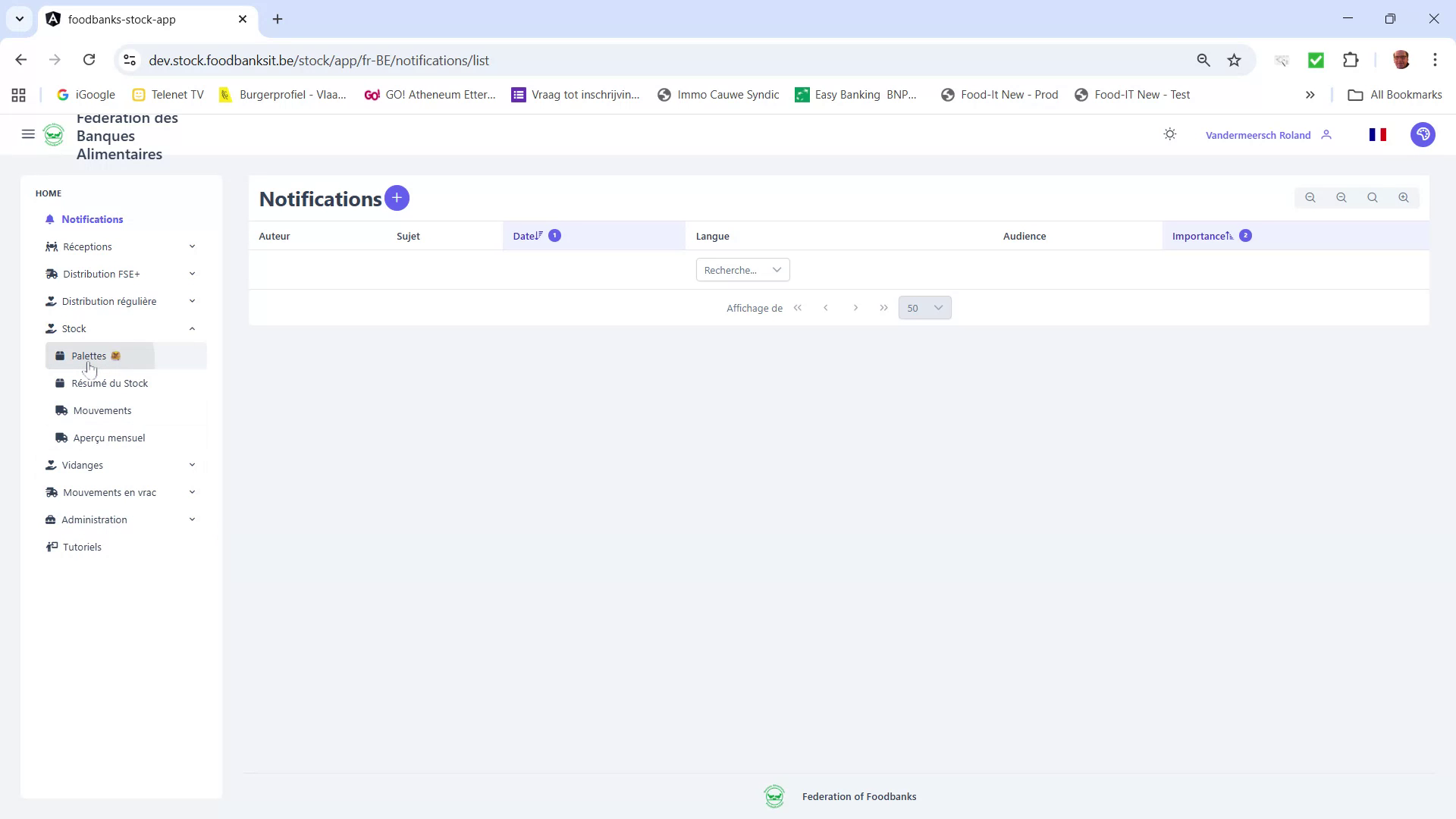Open search with the plain magnifier icon
The image size is (1456, 819).
pyautogui.click(x=1373, y=197)
